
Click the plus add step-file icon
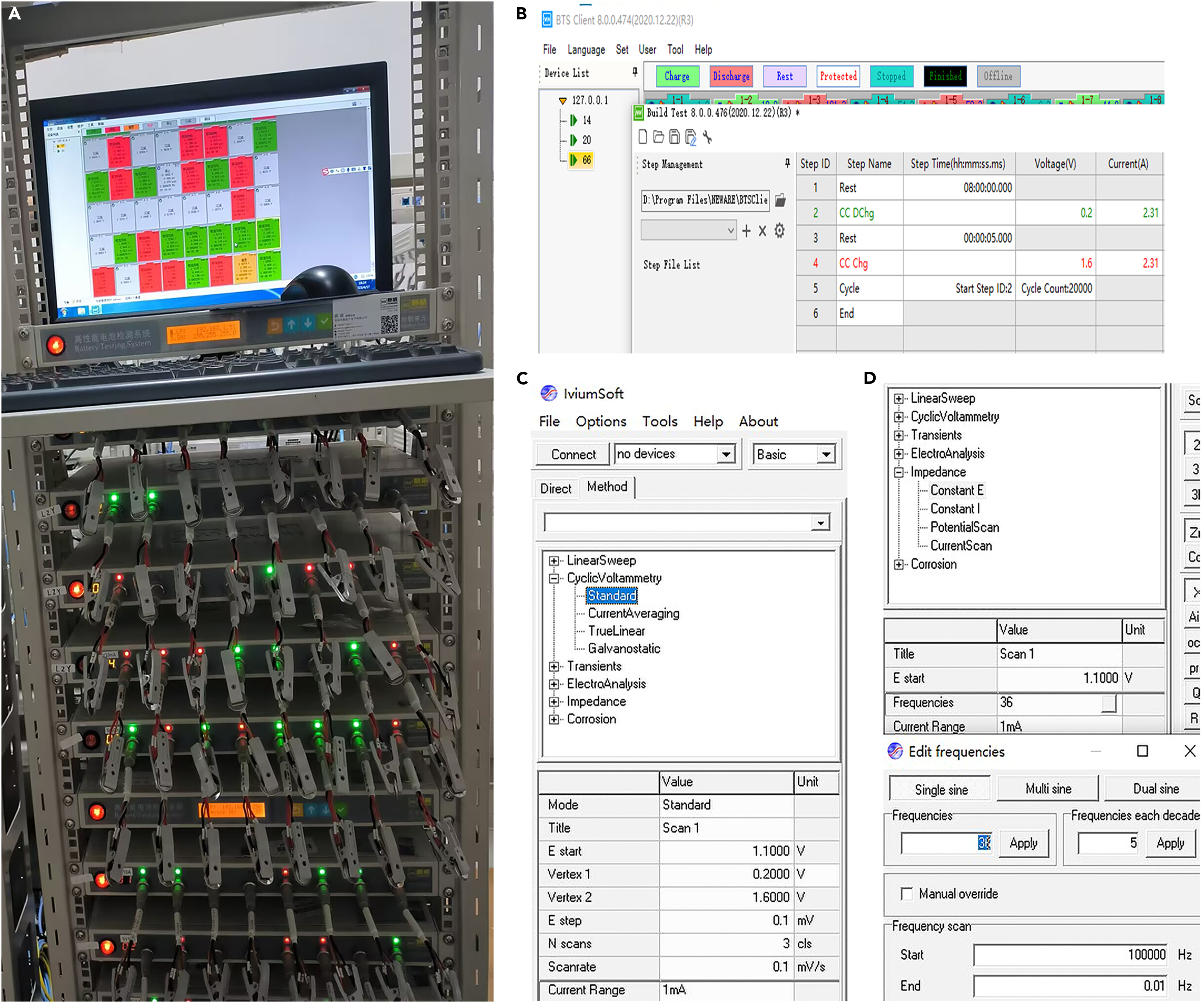coord(746,231)
